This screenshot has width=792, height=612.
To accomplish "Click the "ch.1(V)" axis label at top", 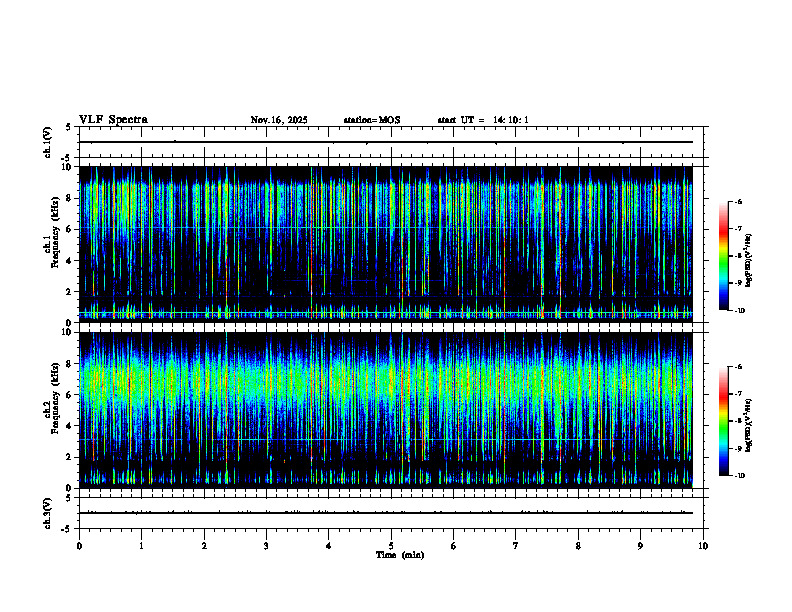I will [x=47, y=142].
